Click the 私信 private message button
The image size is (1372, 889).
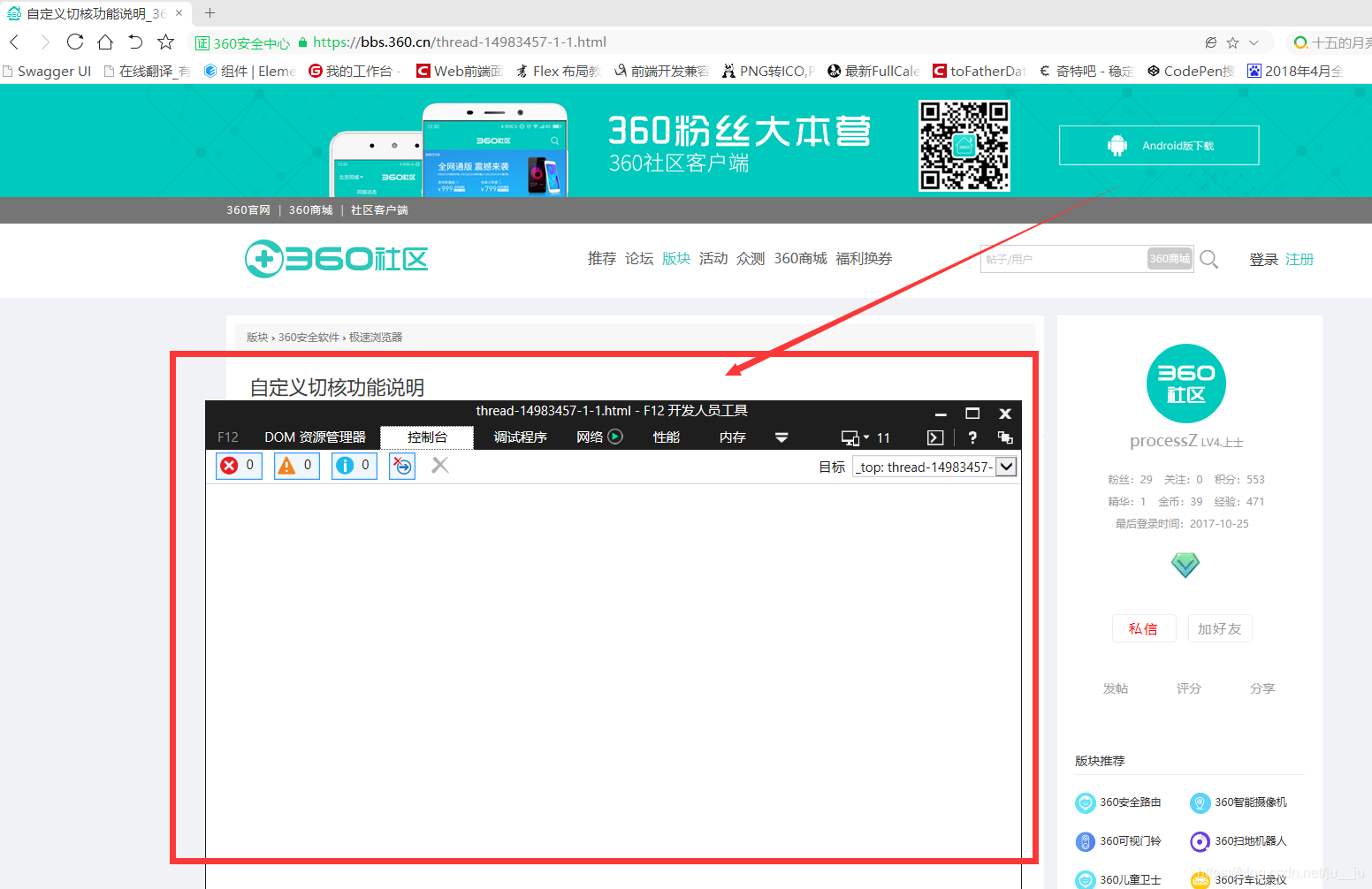[x=1143, y=628]
